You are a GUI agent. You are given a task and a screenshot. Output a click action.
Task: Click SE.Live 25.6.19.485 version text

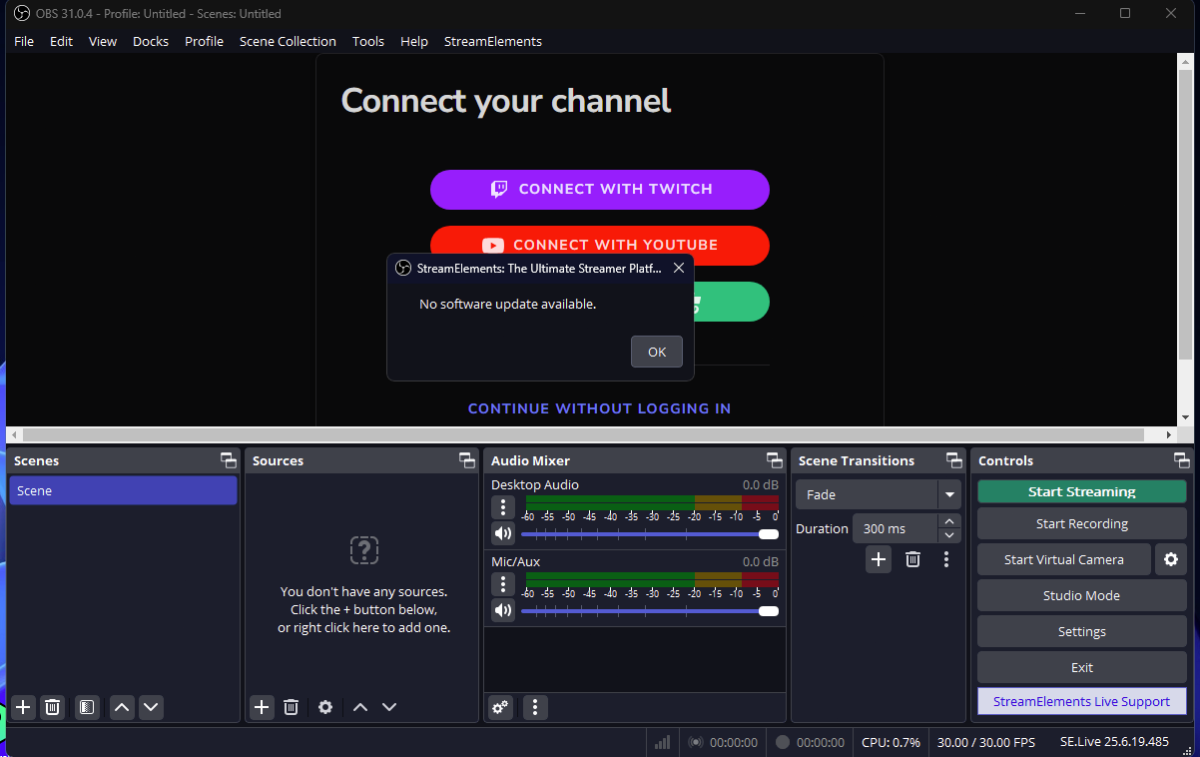[x=1114, y=742]
